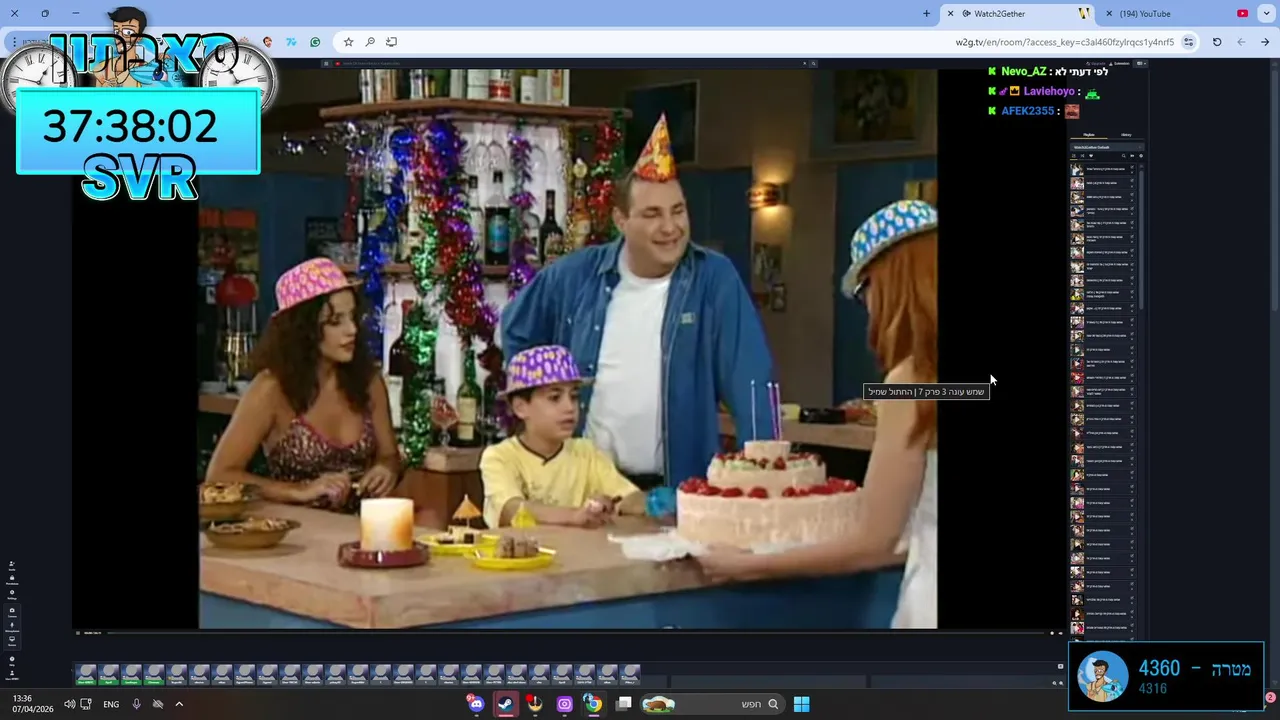Open the Grammarly green extension icon
This screenshot has width=1280, height=720.
(315, 42)
